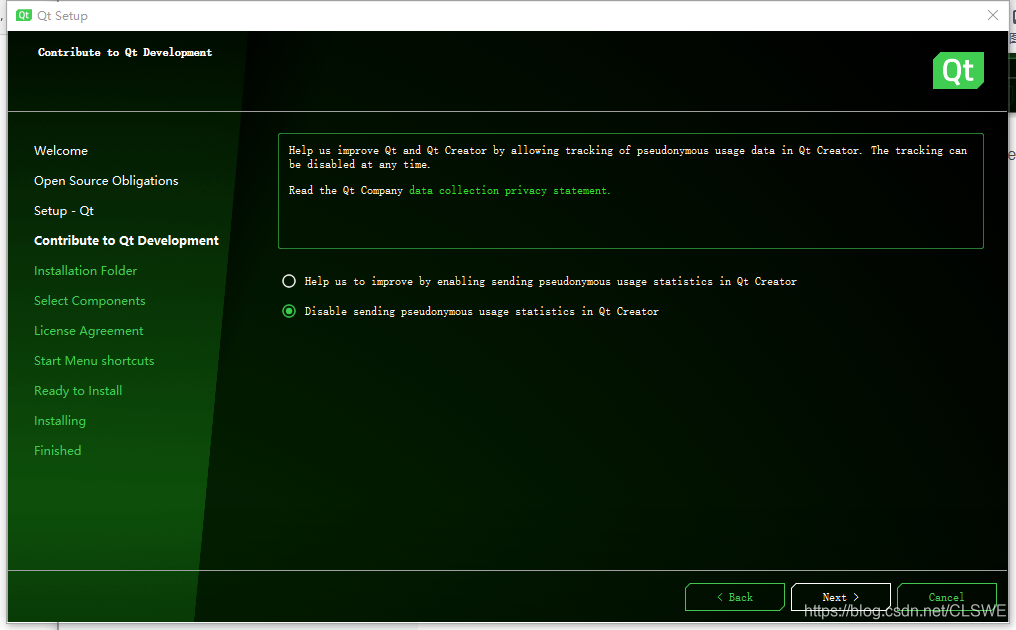Enable sending pseudonymous usage statistics
Image resolution: width=1016 pixels, height=630 pixels.
289,281
